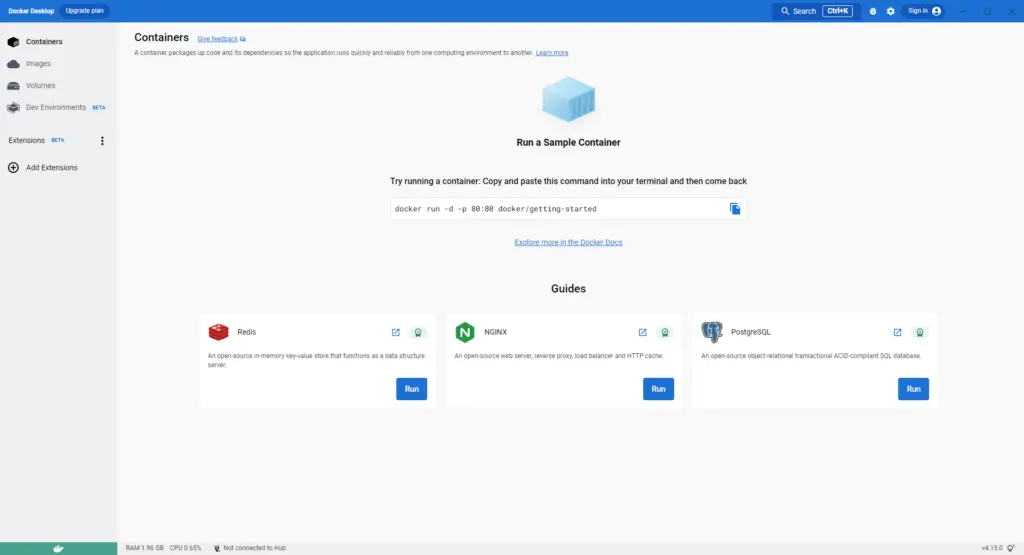Viewport: 1024px width, 555px height.
Task: Open Explore more in the Docker Docs
Action: pyautogui.click(x=568, y=242)
